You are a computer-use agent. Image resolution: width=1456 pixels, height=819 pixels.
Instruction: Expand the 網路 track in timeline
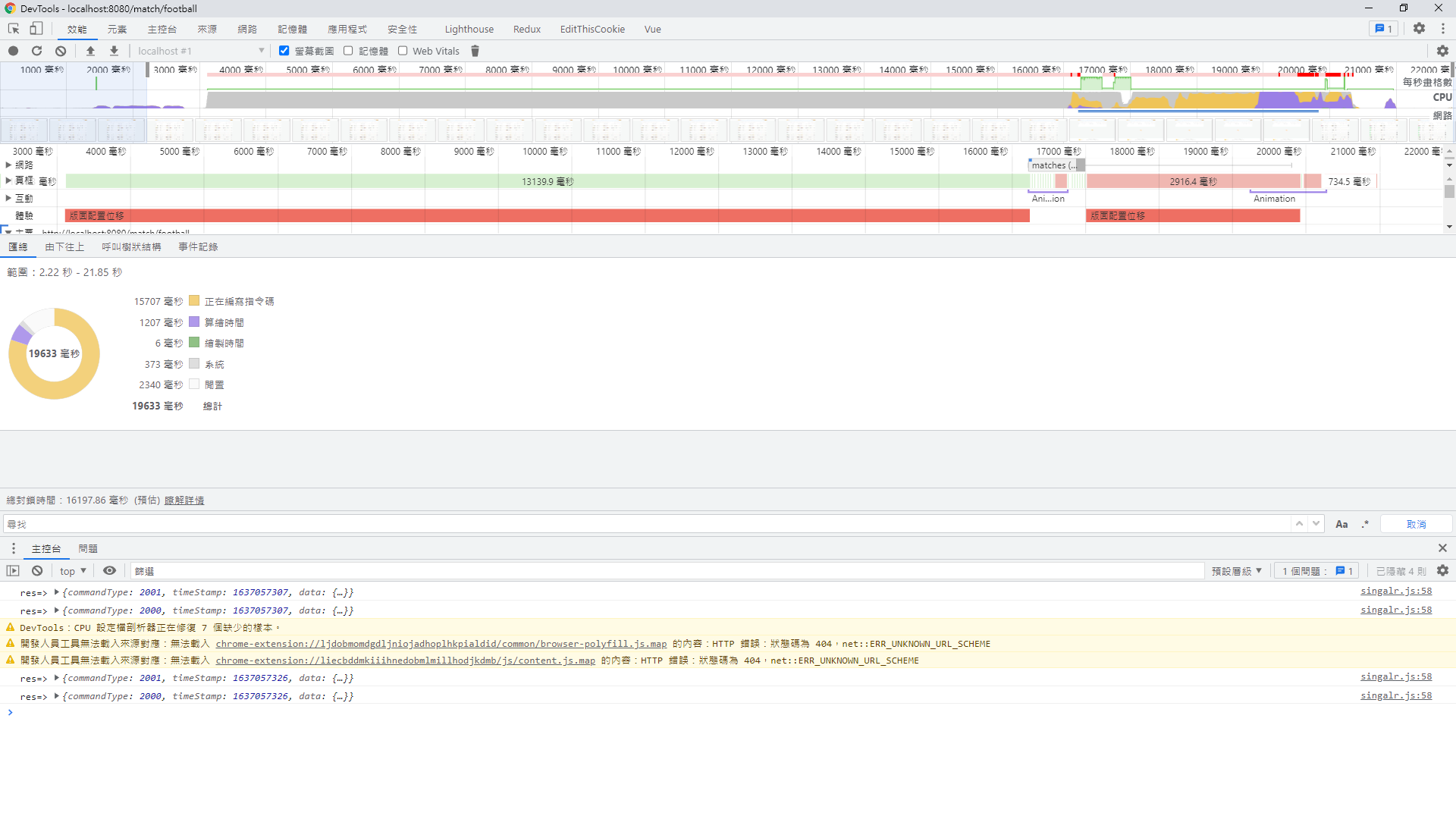pyautogui.click(x=8, y=165)
